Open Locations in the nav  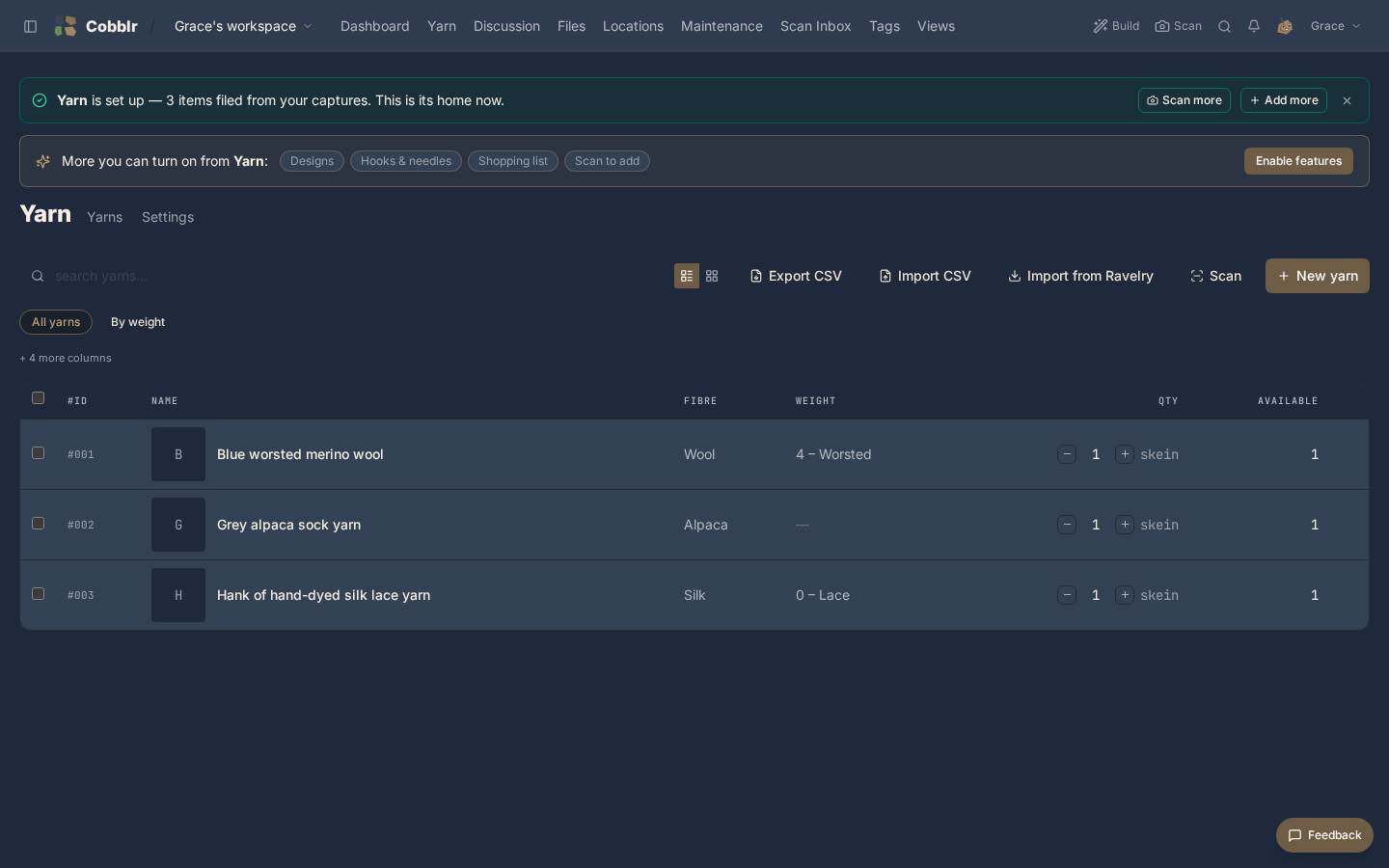(633, 26)
